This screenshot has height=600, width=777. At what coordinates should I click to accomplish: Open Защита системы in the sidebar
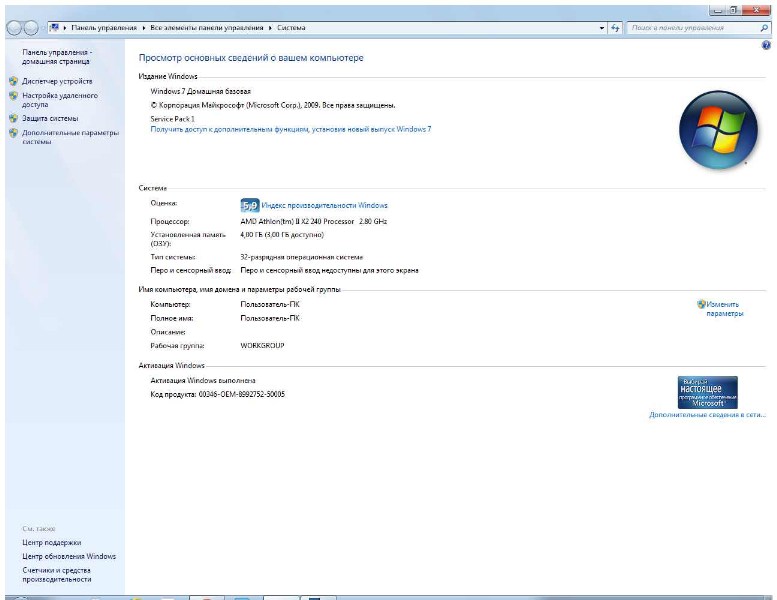pos(50,118)
